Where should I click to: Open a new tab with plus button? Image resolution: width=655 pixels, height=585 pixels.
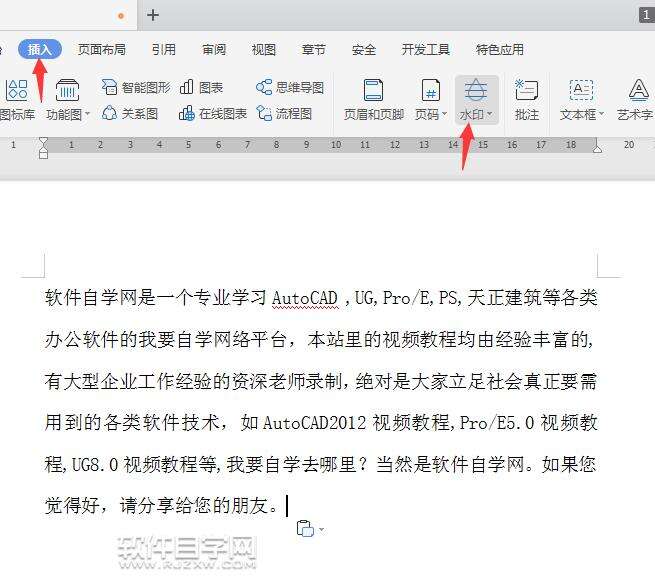coord(153,15)
